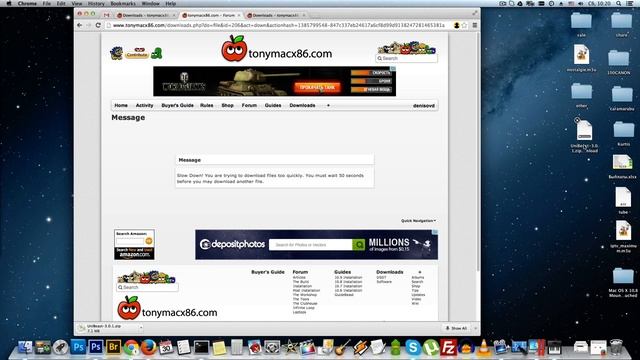Image resolution: width=640 pixels, height=360 pixels.
Task: Launch uTorrent from the Dock
Action: [431, 347]
